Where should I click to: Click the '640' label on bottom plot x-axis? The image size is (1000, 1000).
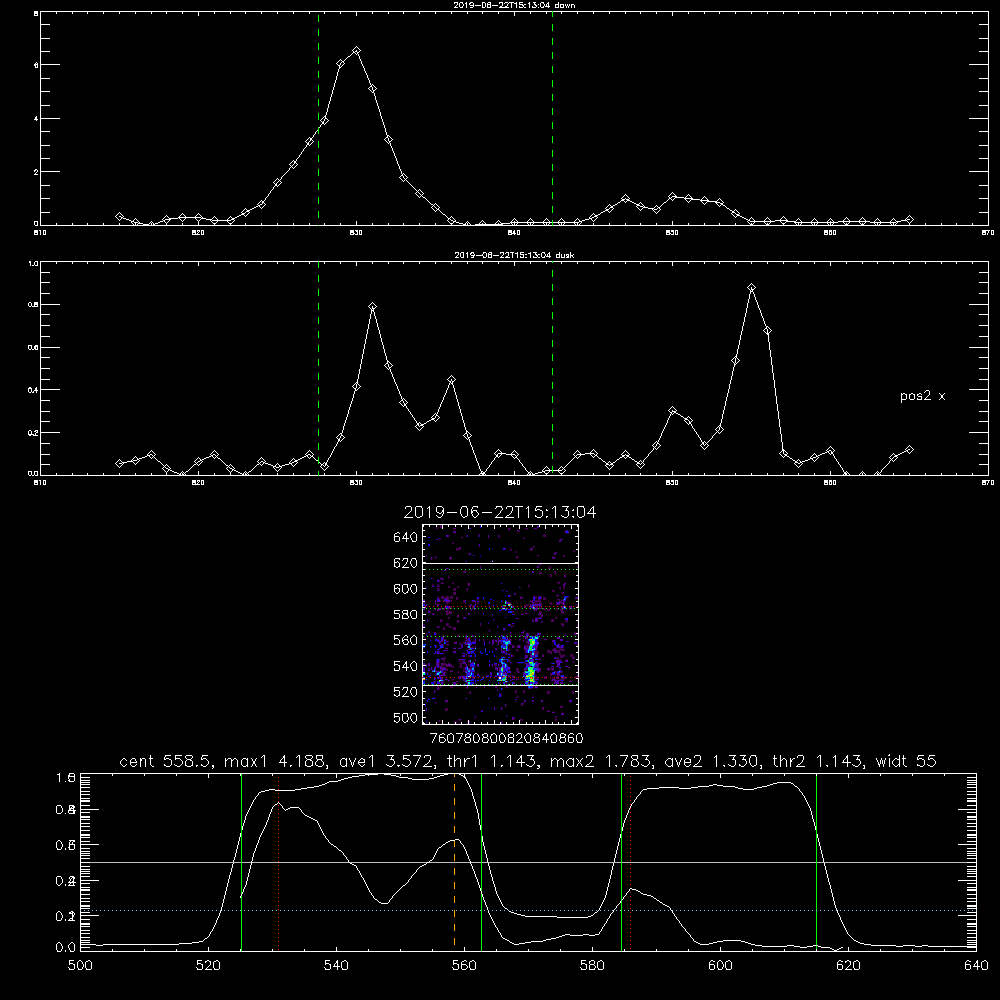(976, 965)
